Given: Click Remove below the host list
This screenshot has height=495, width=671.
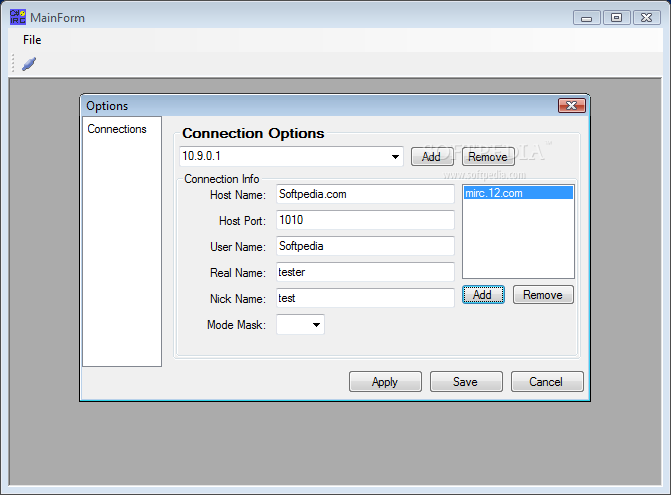Looking at the screenshot, I should tap(543, 295).
